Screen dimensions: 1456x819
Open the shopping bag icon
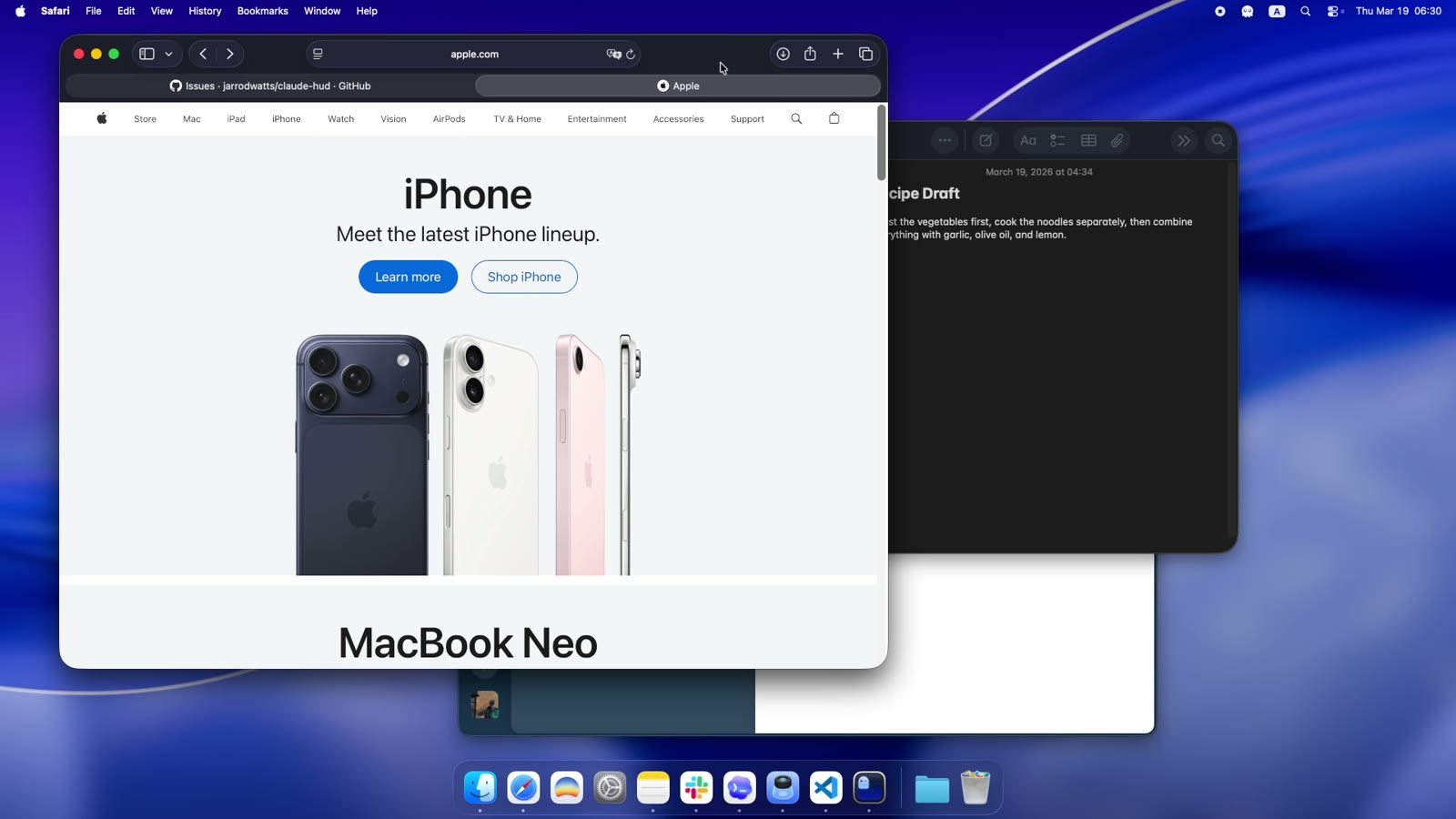point(834,118)
